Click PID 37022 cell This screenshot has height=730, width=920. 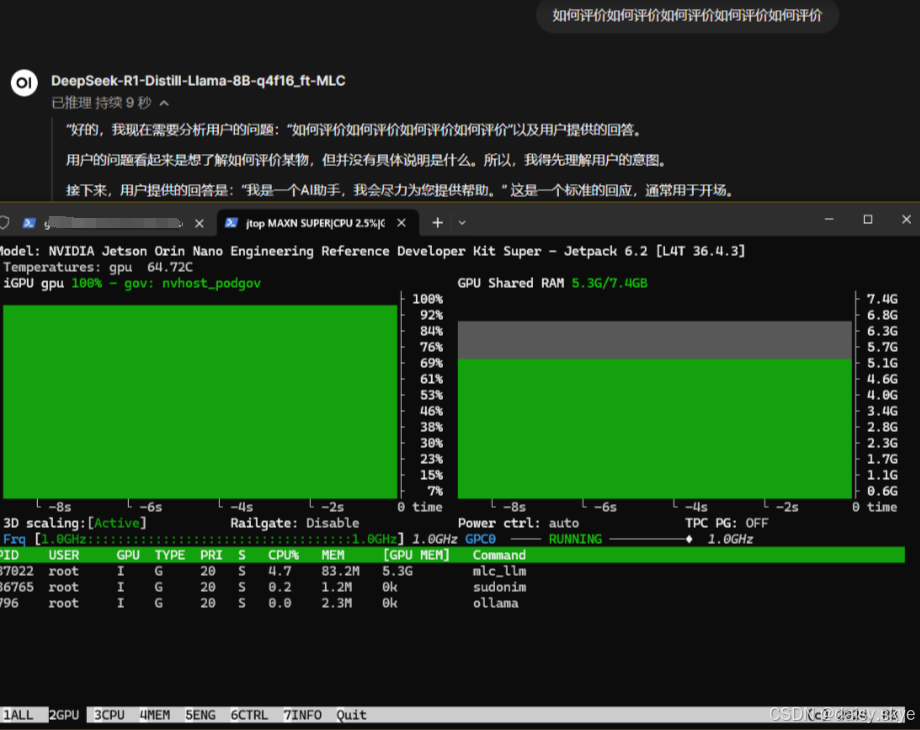pos(16,571)
